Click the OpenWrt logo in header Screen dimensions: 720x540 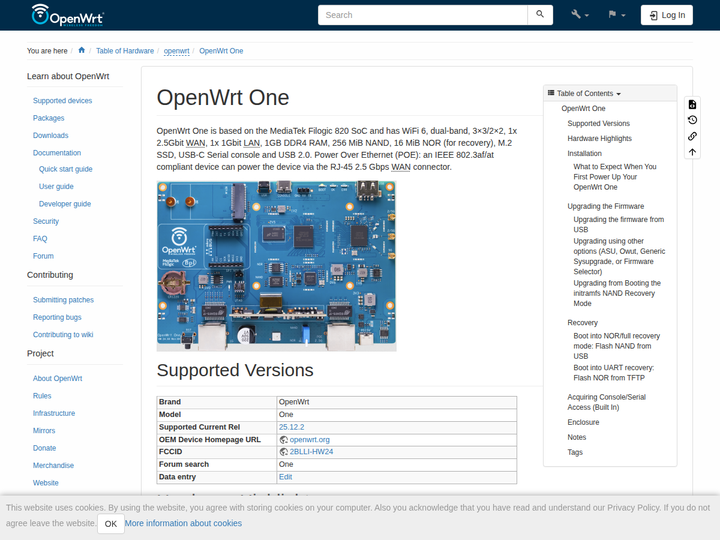[x=68, y=15]
